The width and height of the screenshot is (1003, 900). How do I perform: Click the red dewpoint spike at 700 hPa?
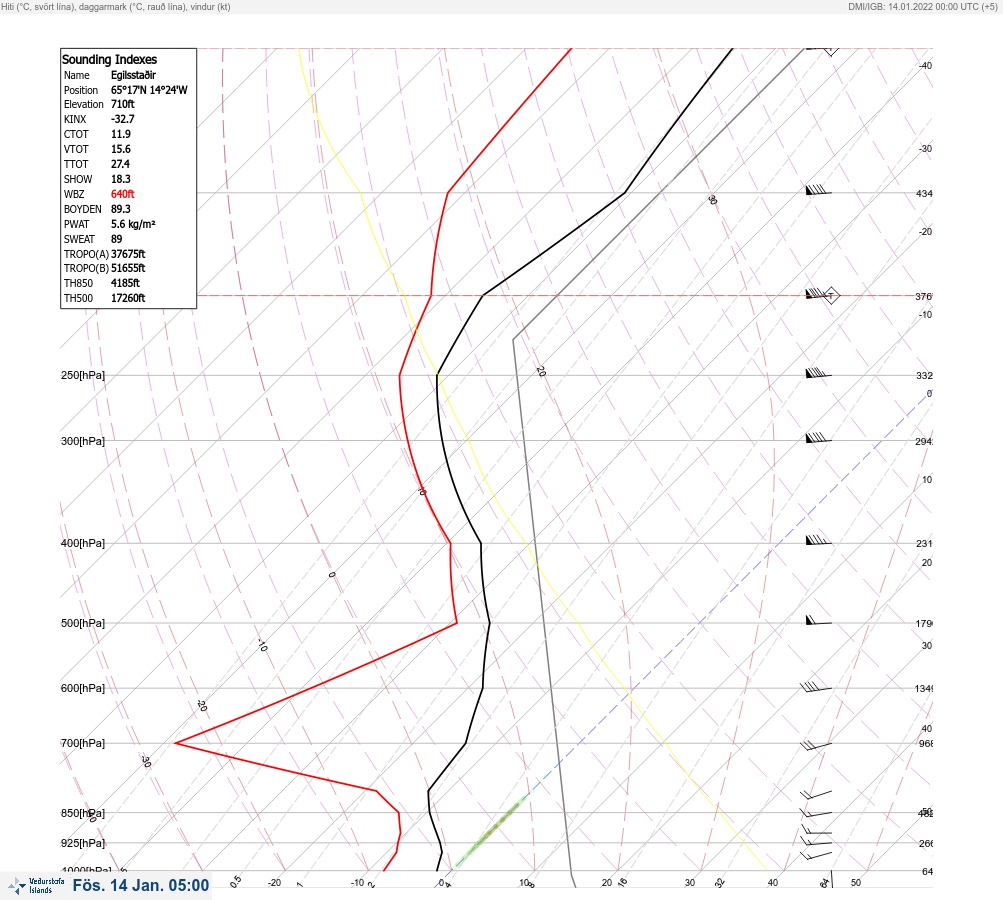pyautogui.click(x=177, y=743)
